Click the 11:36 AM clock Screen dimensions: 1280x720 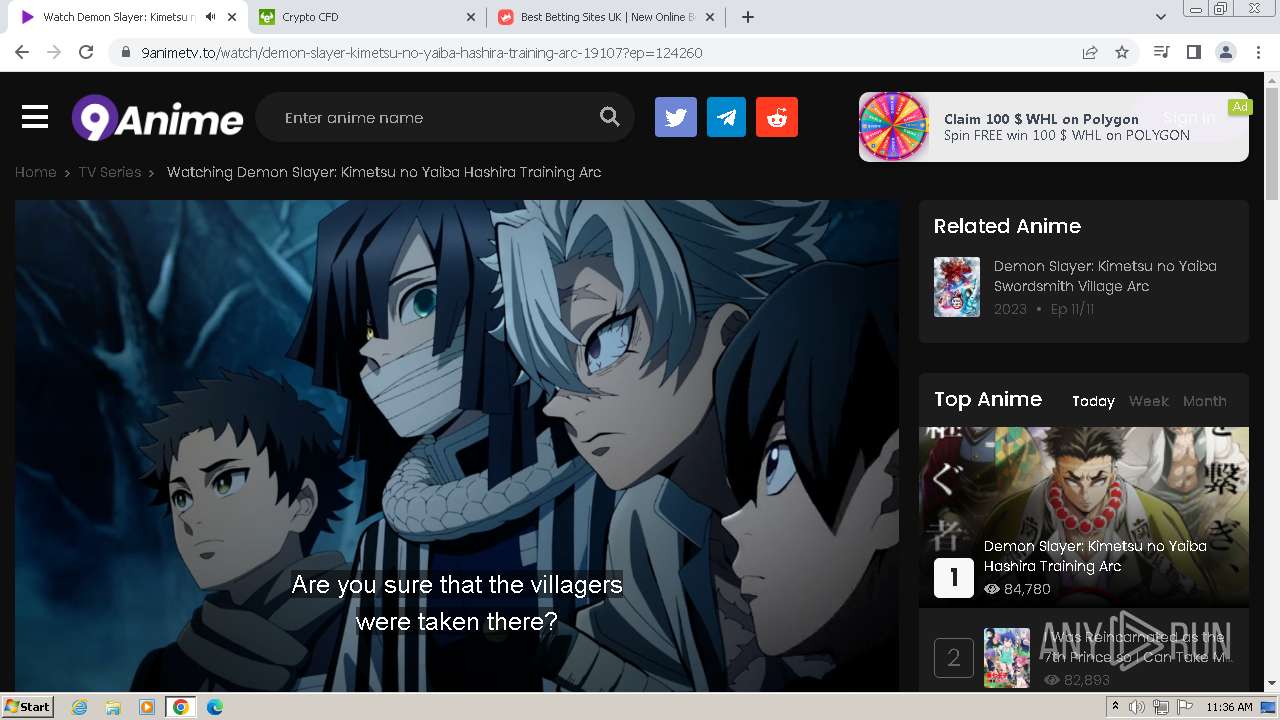tap(1229, 707)
